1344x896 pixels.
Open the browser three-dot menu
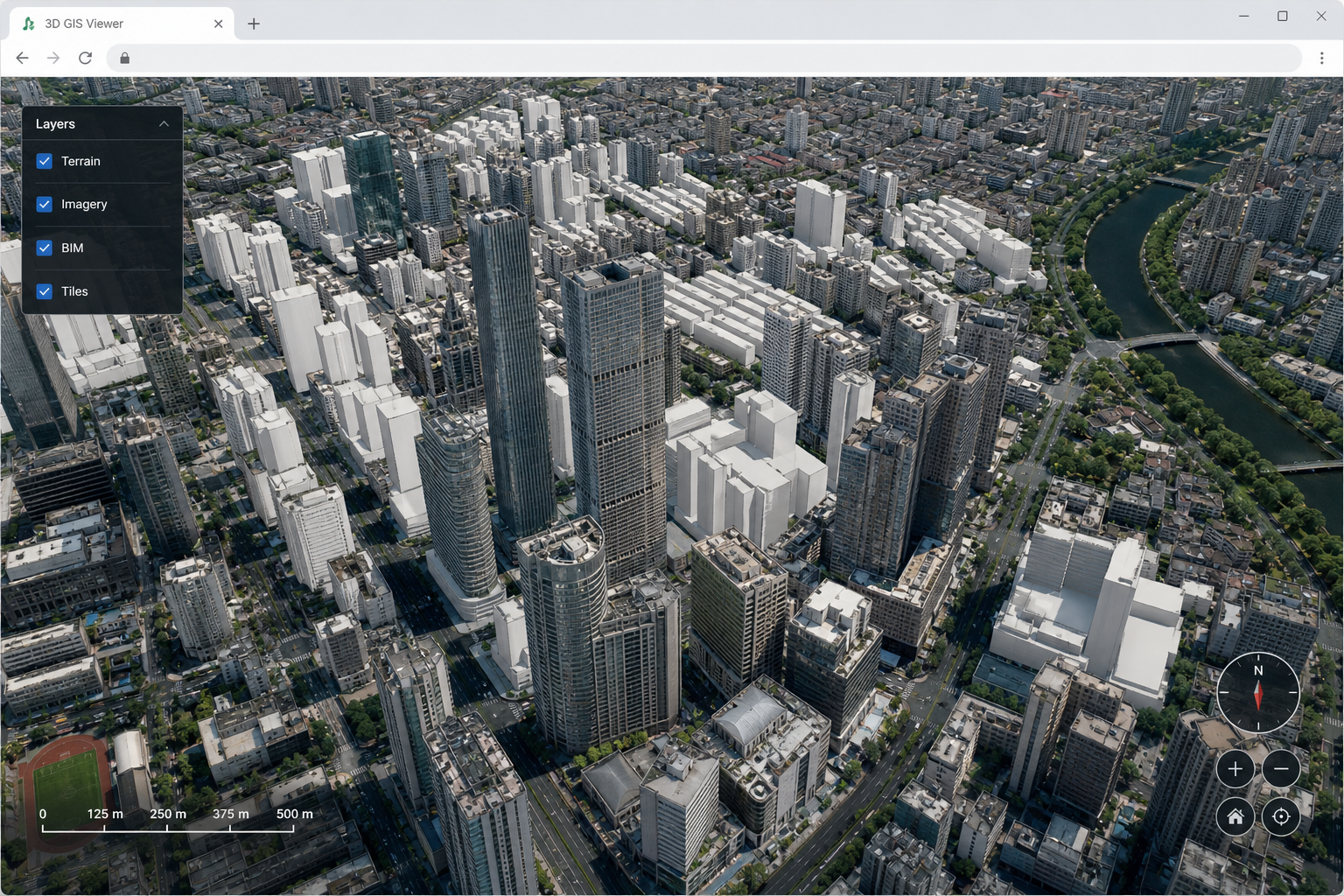1321,58
